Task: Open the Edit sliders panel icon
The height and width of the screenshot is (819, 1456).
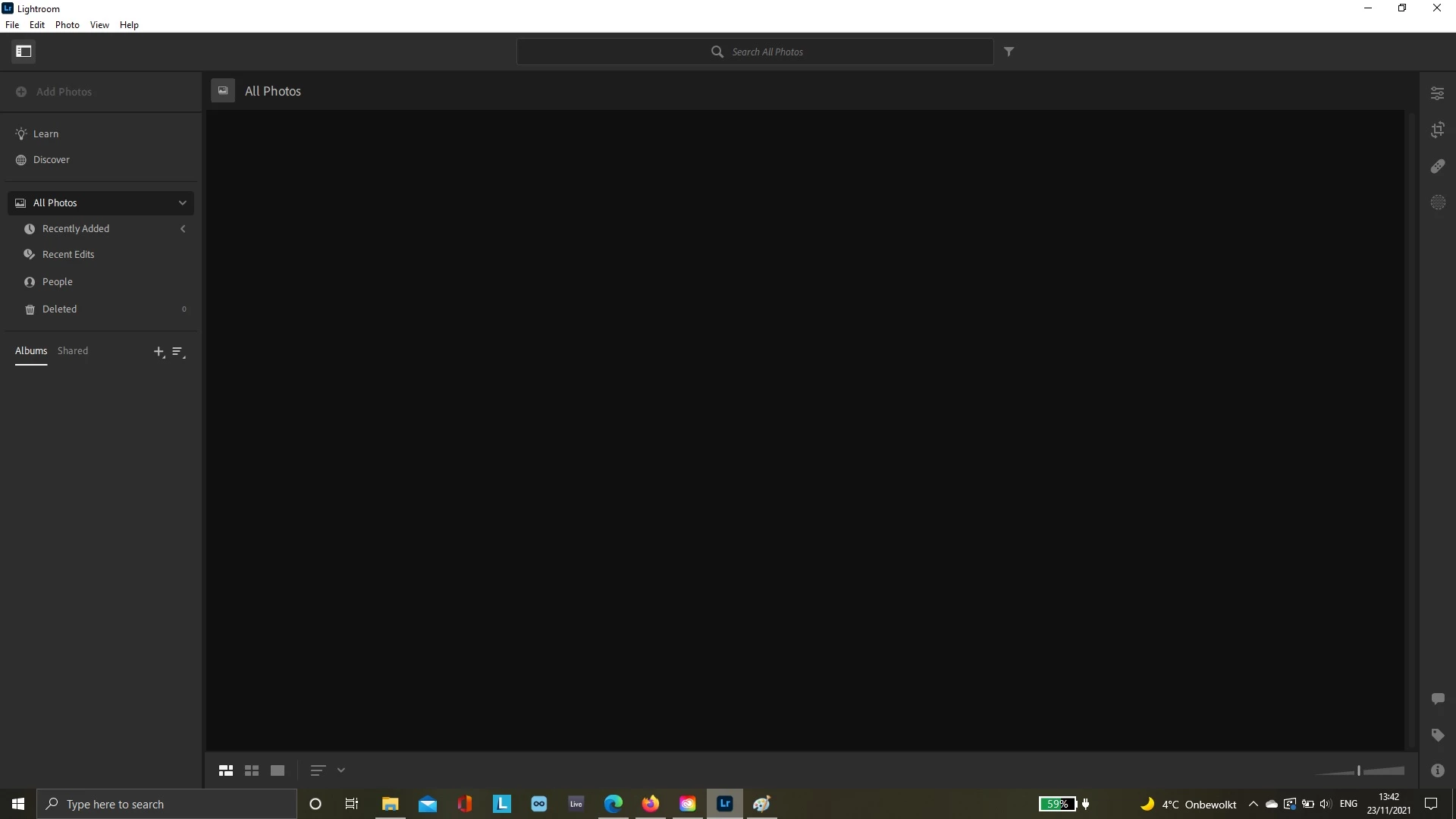Action: (1437, 93)
